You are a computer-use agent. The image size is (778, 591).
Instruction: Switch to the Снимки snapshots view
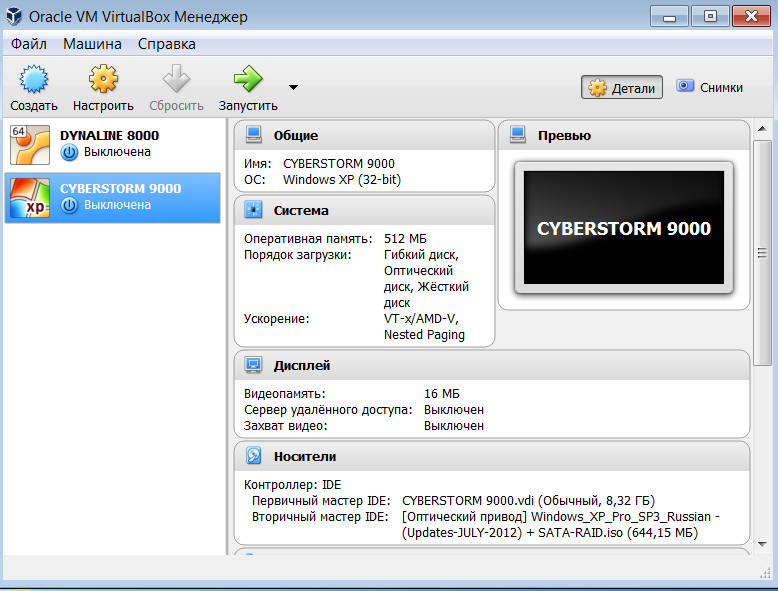(709, 87)
